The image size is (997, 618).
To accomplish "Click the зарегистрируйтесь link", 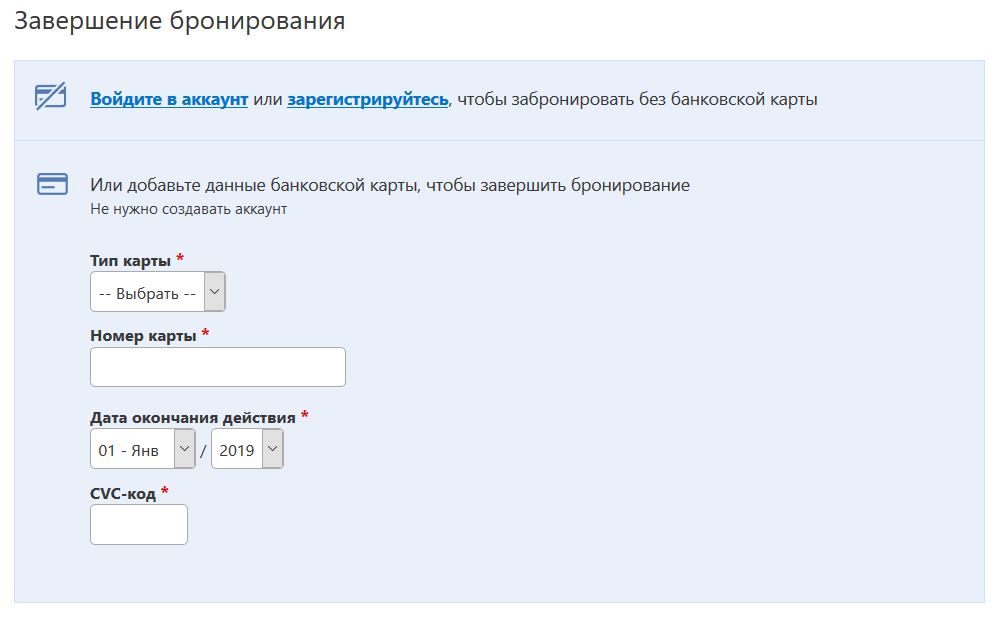I will pos(366,100).
